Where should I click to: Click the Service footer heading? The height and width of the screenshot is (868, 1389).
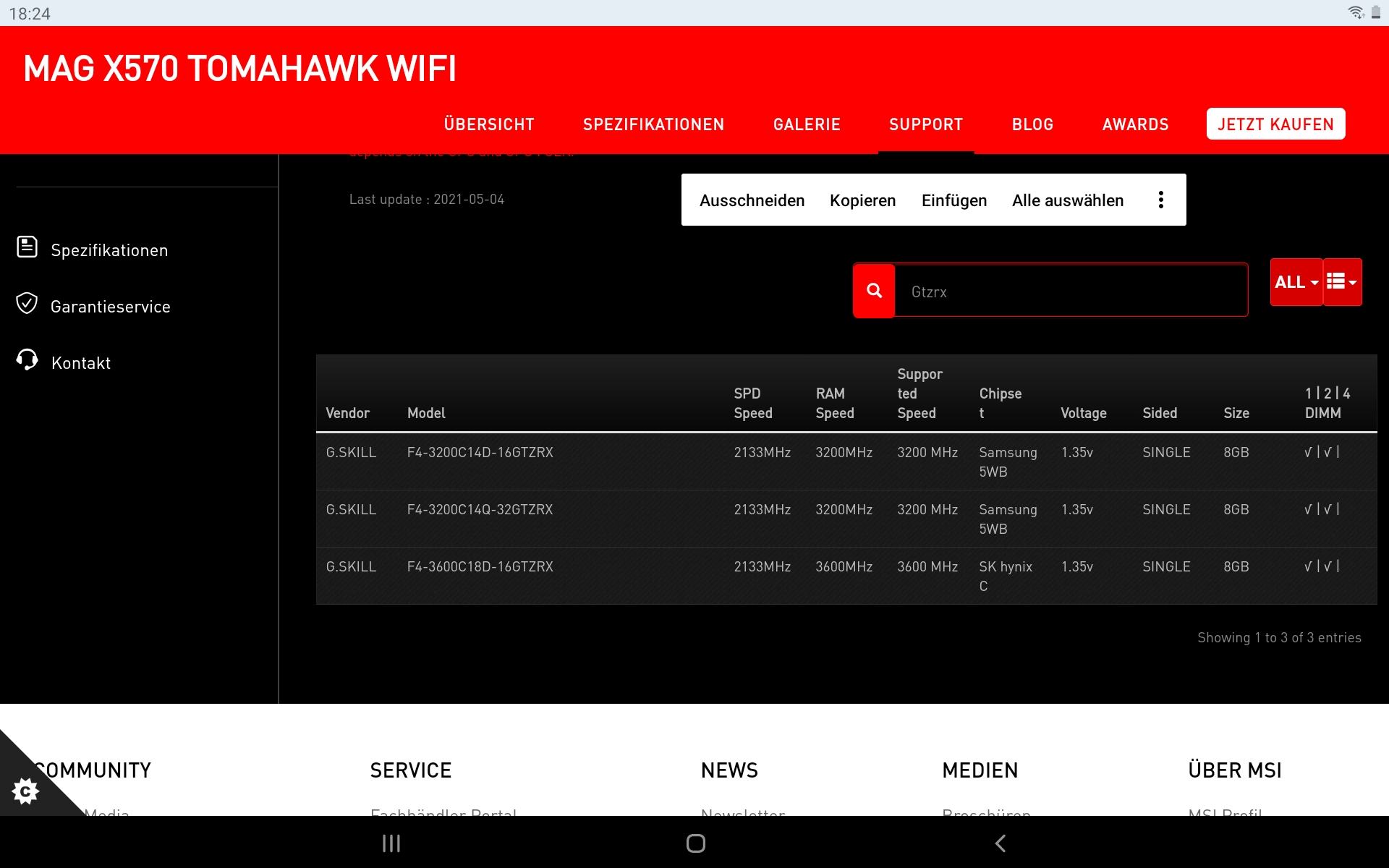pyautogui.click(x=411, y=770)
